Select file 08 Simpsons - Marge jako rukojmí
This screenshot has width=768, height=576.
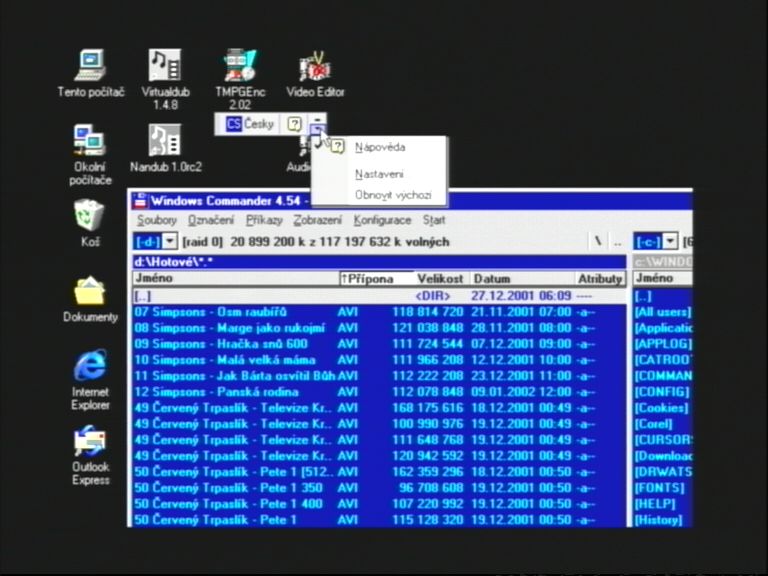(379, 328)
